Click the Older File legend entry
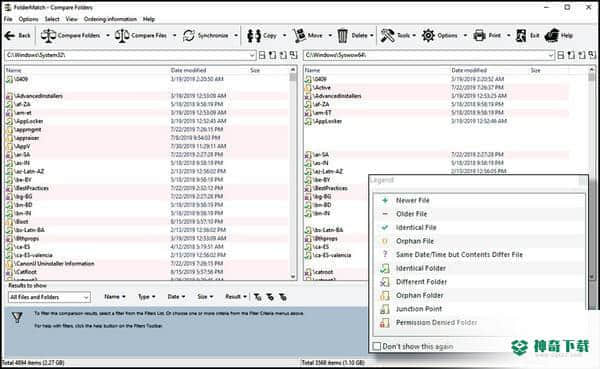The height and width of the screenshot is (369, 600). [x=411, y=214]
